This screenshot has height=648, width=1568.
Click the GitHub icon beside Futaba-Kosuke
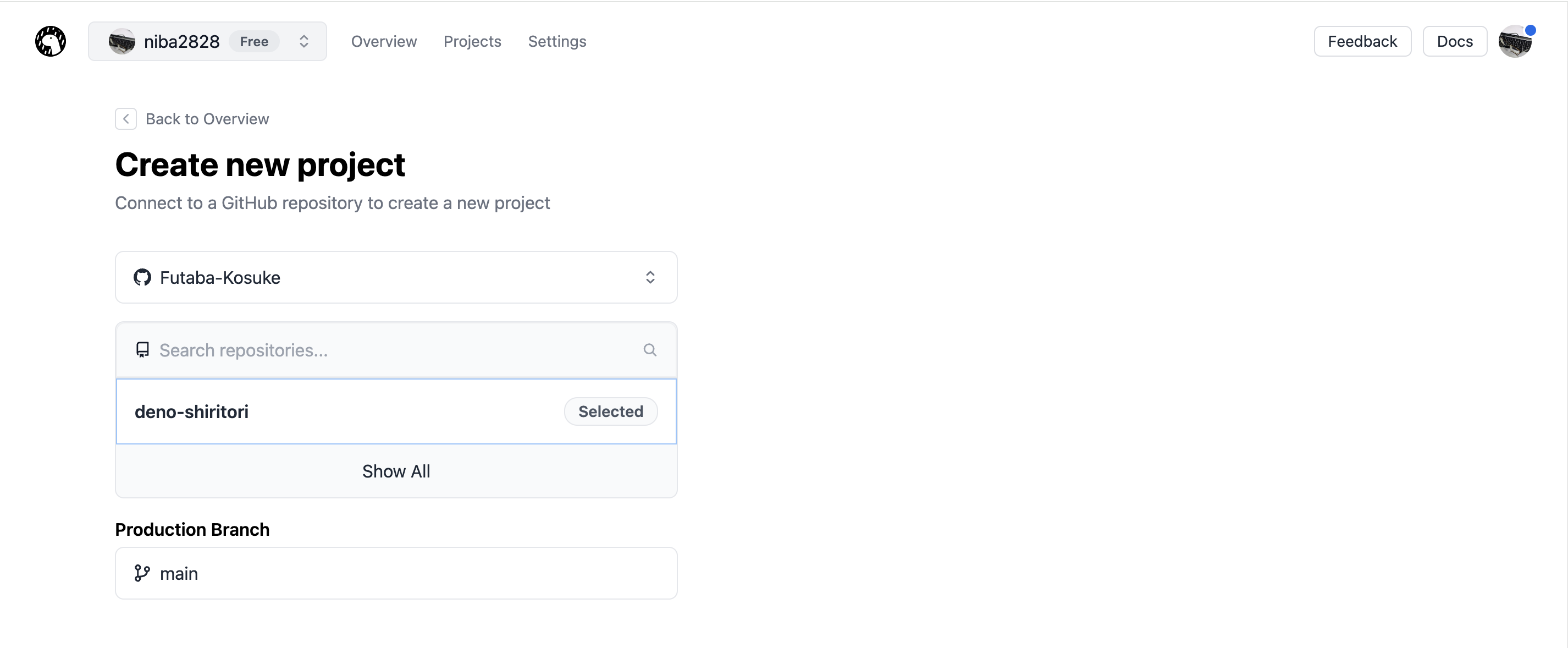[x=142, y=278]
